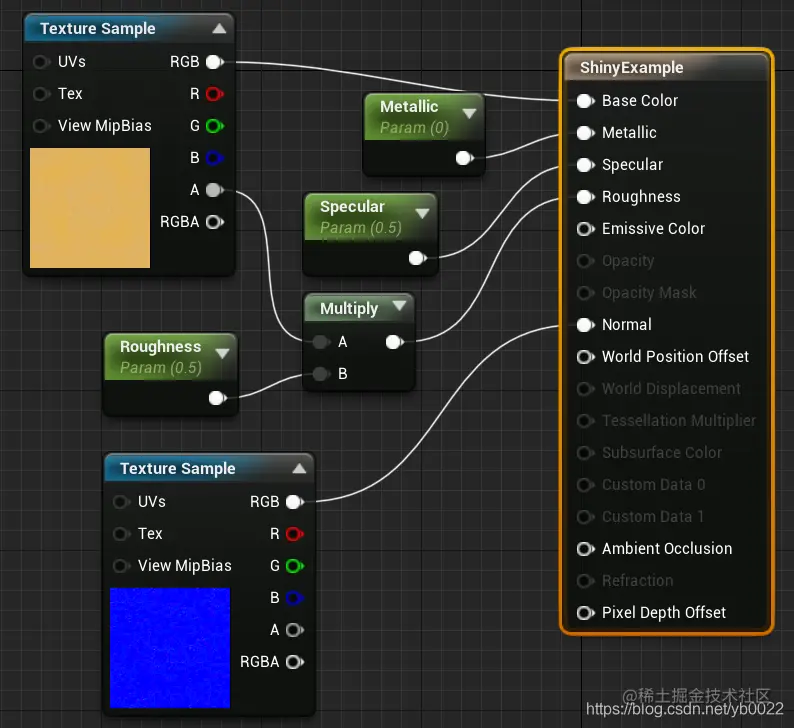Click RGB output pin of bottom Texture Sample
The width and height of the screenshot is (794, 728).
coord(295,502)
